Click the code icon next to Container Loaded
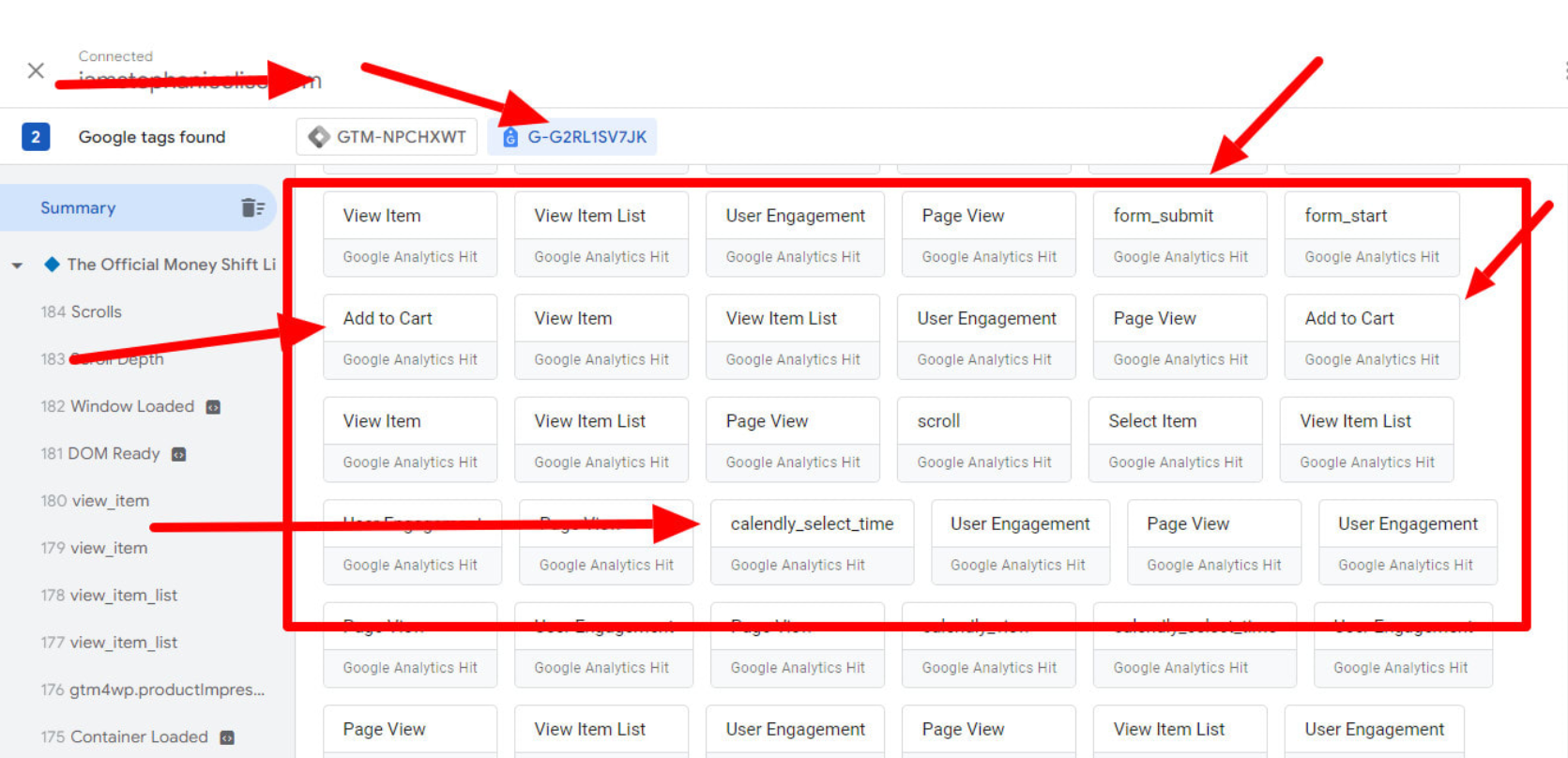The width and height of the screenshot is (1568, 758). pyautogui.click(x=226, y=737)
